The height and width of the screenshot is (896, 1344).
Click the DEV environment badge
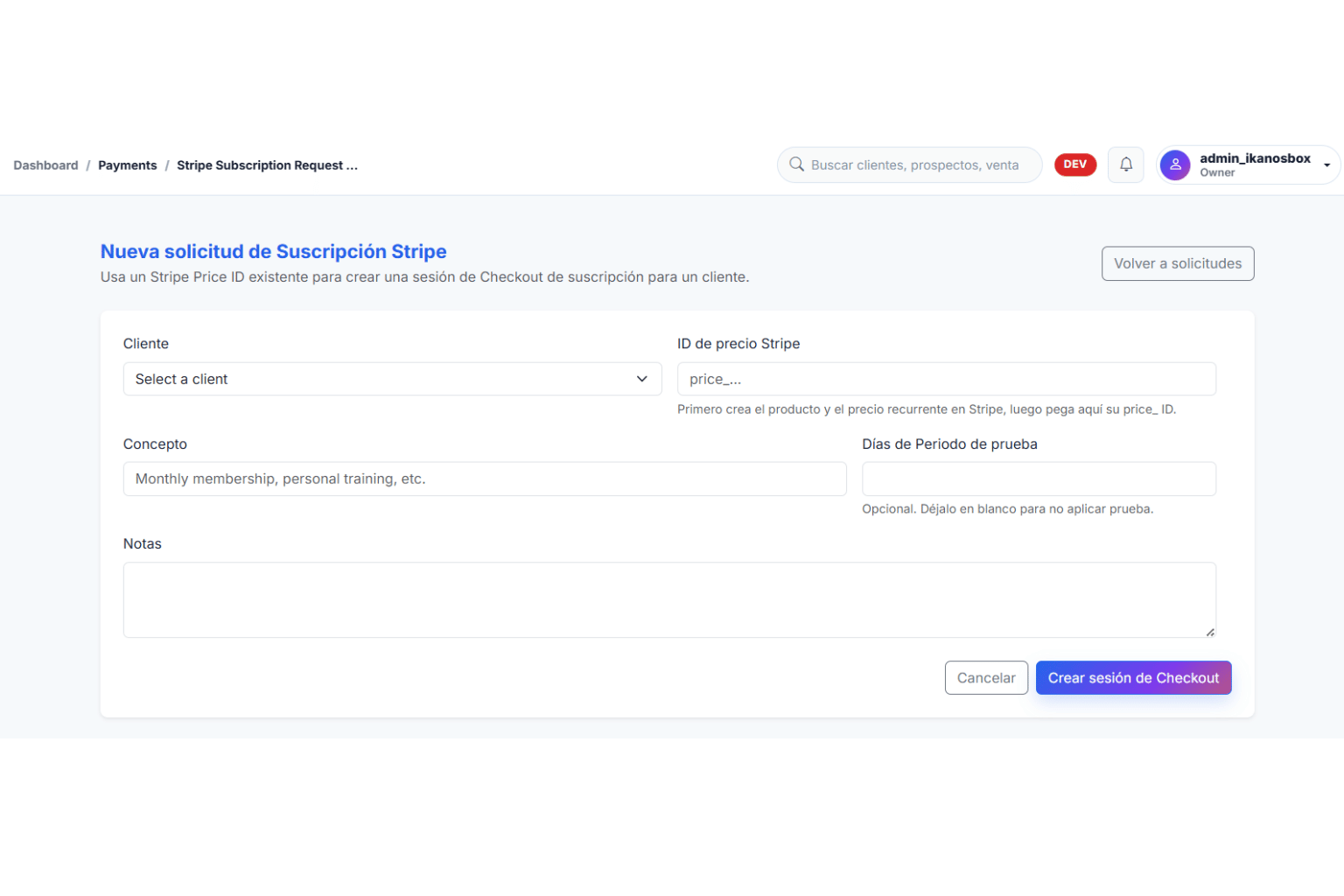[1074, 164]
